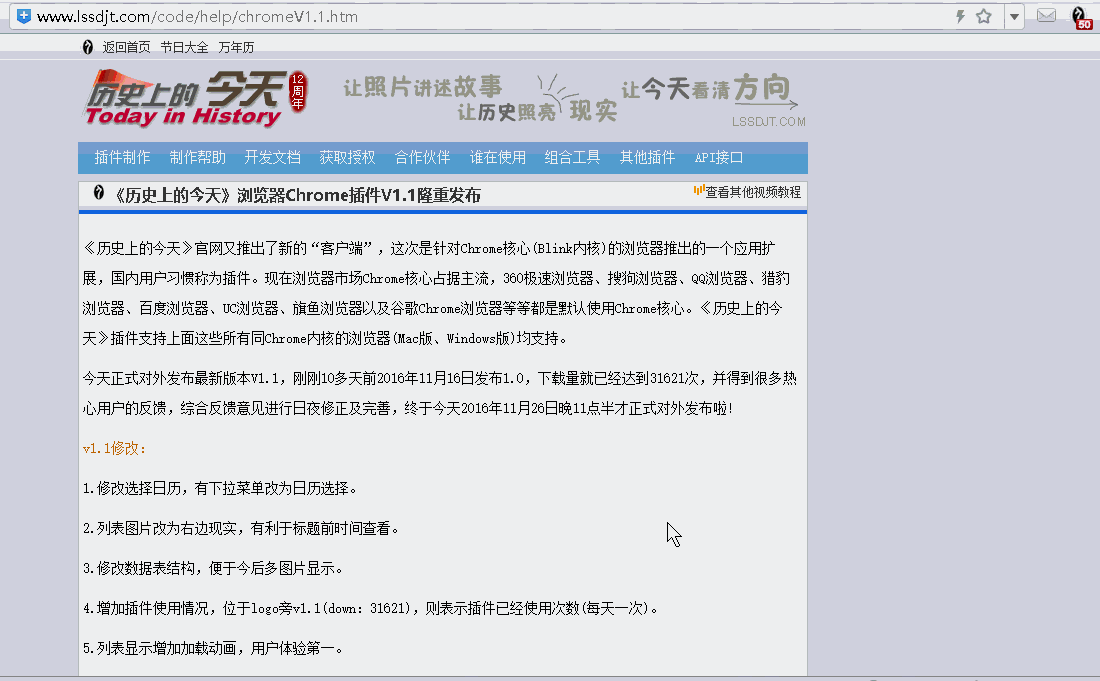
Task: Open the 获取授权 menu item
Action: pyautogui.click(x=348, y=157)
